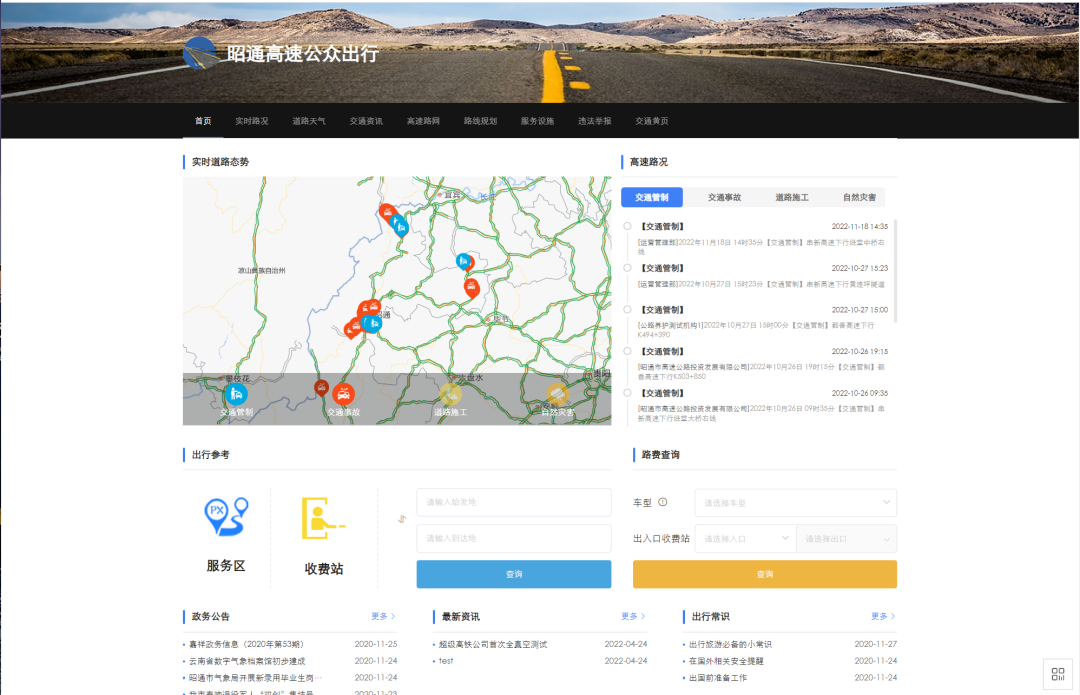
Task: Toggle 道路施工 map legend icon
Action: 450,395
